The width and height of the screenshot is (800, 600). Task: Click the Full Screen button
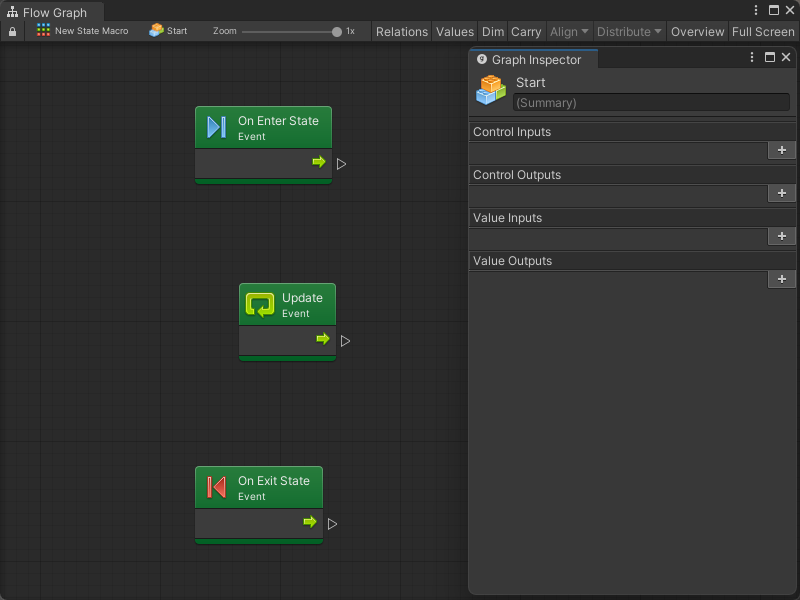click(763, 31)
